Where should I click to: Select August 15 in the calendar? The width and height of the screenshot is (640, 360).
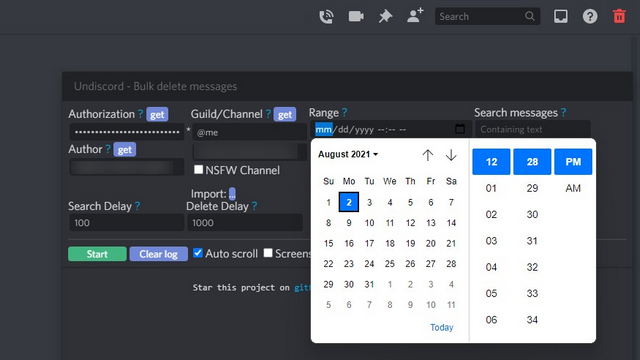point(328,243)
